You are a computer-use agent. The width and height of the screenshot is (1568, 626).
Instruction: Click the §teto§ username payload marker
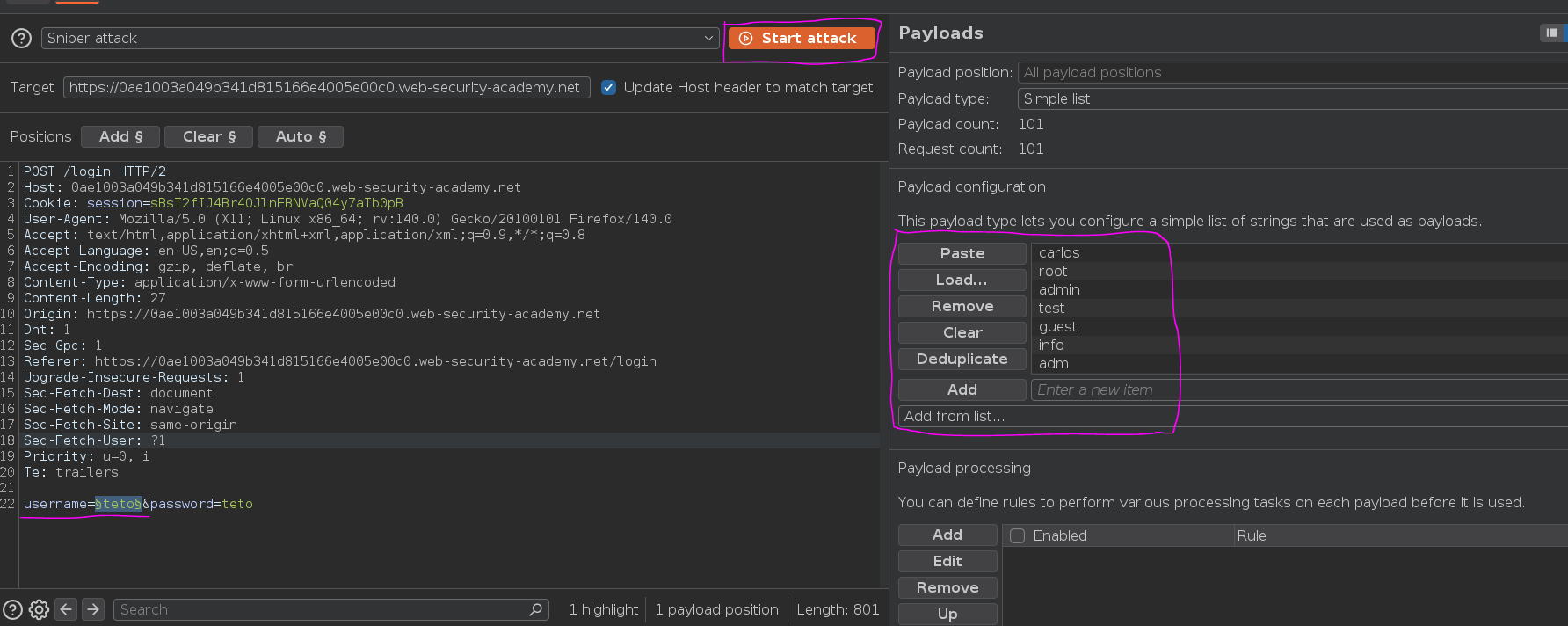coord(119,504)
